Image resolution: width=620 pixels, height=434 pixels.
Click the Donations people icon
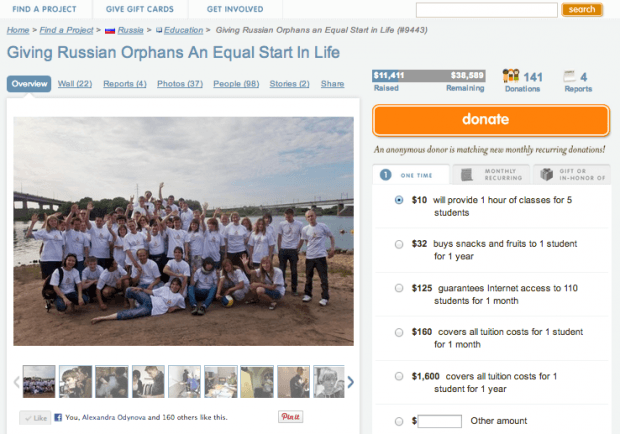(x=510, y=75)
